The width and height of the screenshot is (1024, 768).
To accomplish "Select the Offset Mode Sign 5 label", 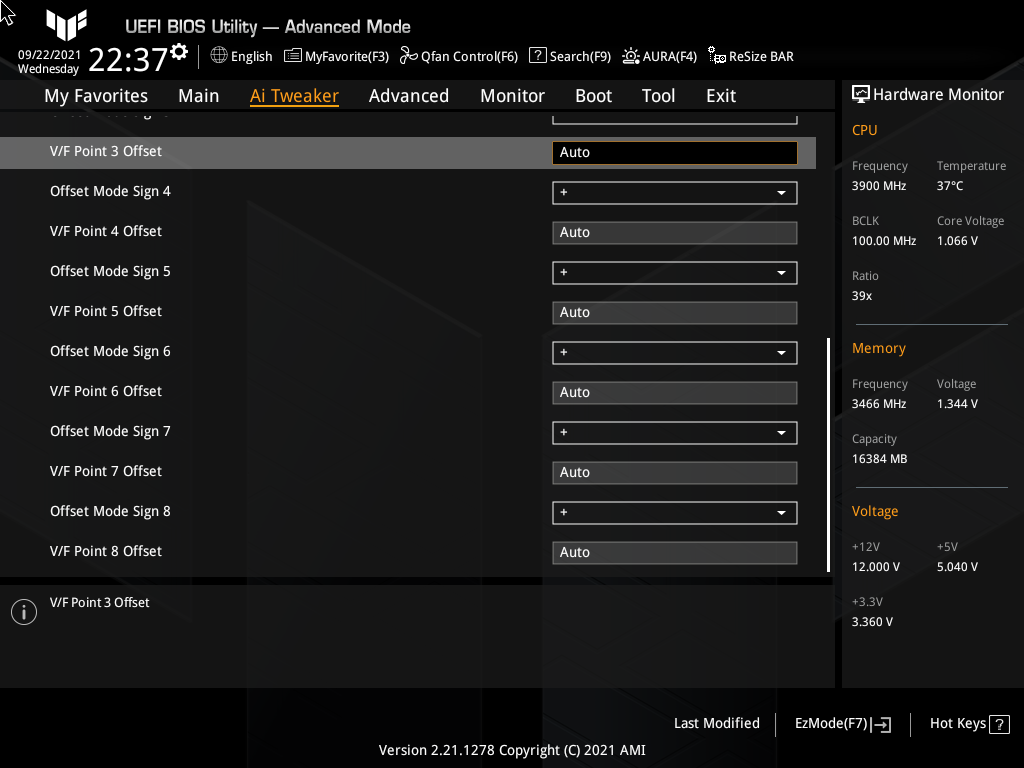I will [x=110, y=272].
